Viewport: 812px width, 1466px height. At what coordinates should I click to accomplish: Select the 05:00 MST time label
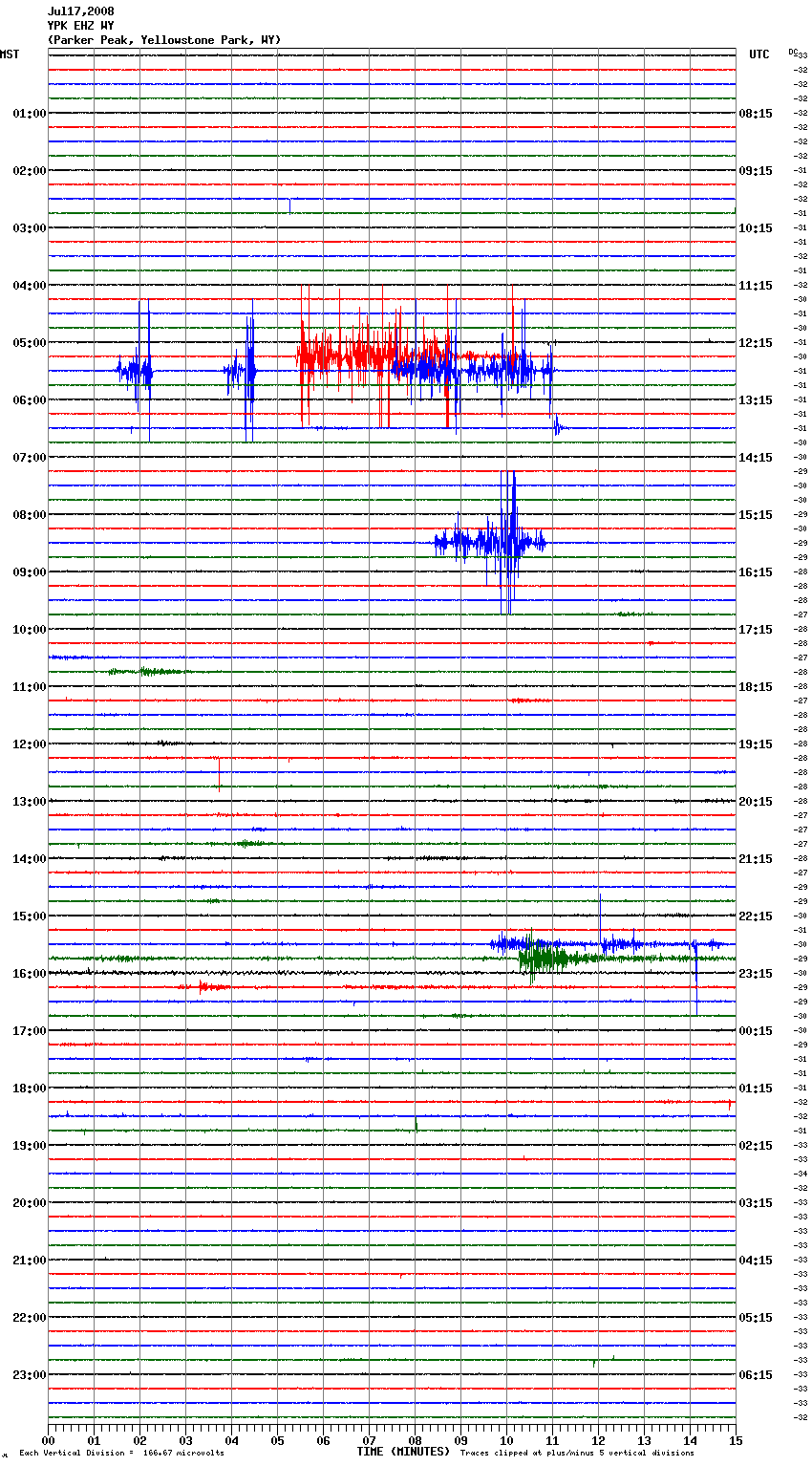coord(29,343)
